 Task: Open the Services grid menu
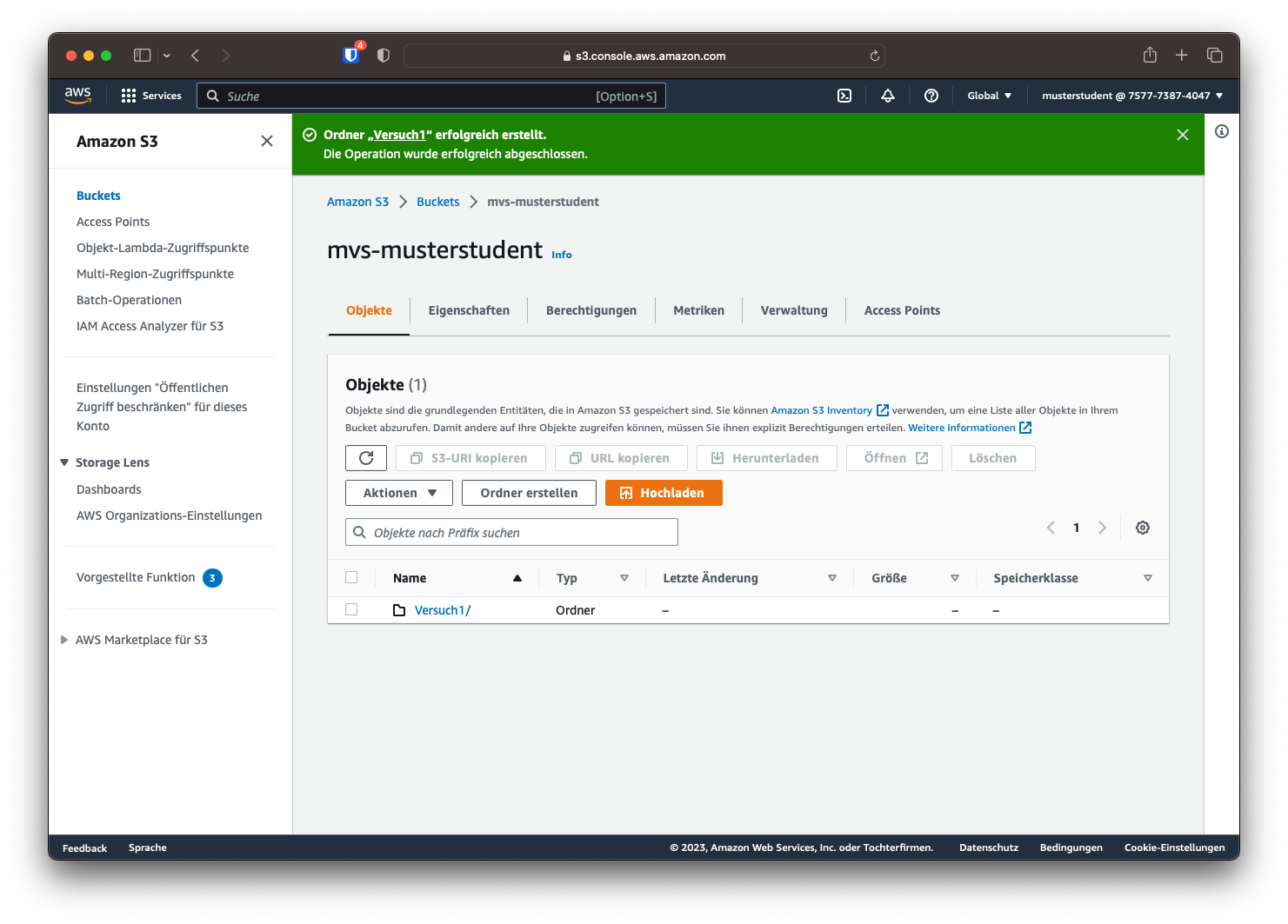pos(151,96)
